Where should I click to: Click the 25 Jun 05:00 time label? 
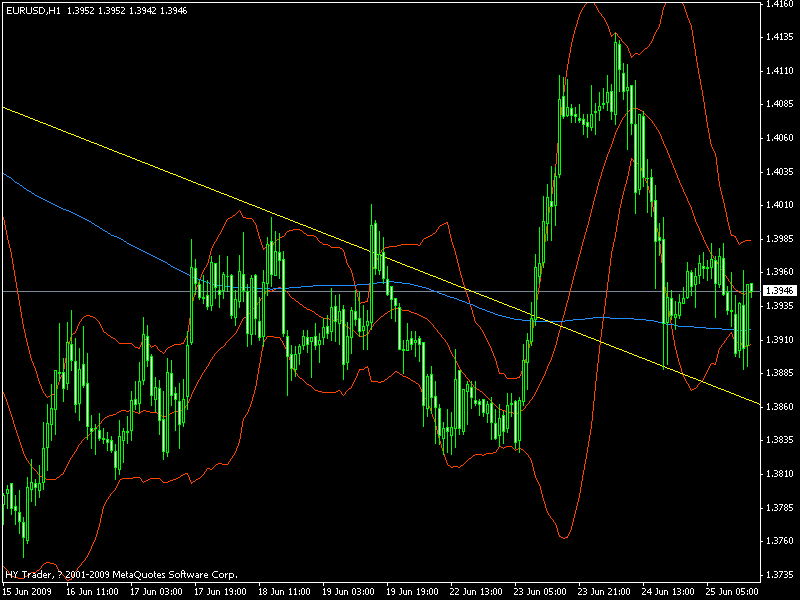(732, 592)
